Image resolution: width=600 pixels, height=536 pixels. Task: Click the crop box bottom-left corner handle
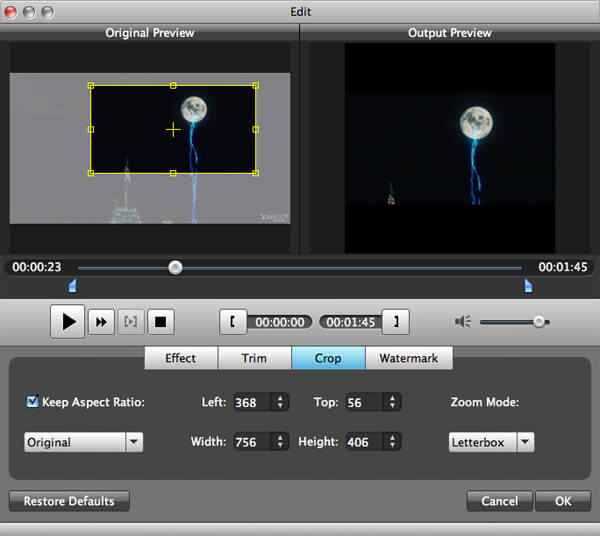click(x=91, y=173)
